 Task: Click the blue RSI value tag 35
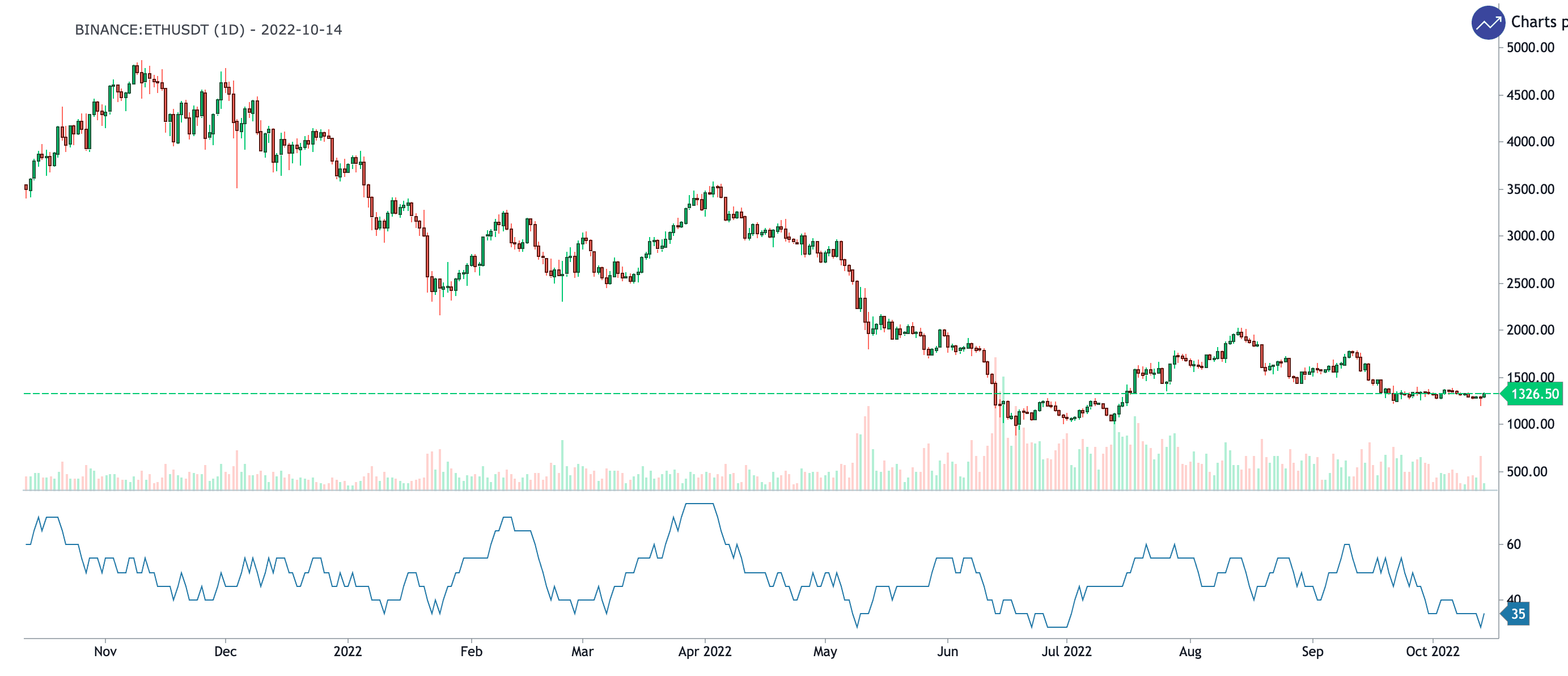[1517, 614]
